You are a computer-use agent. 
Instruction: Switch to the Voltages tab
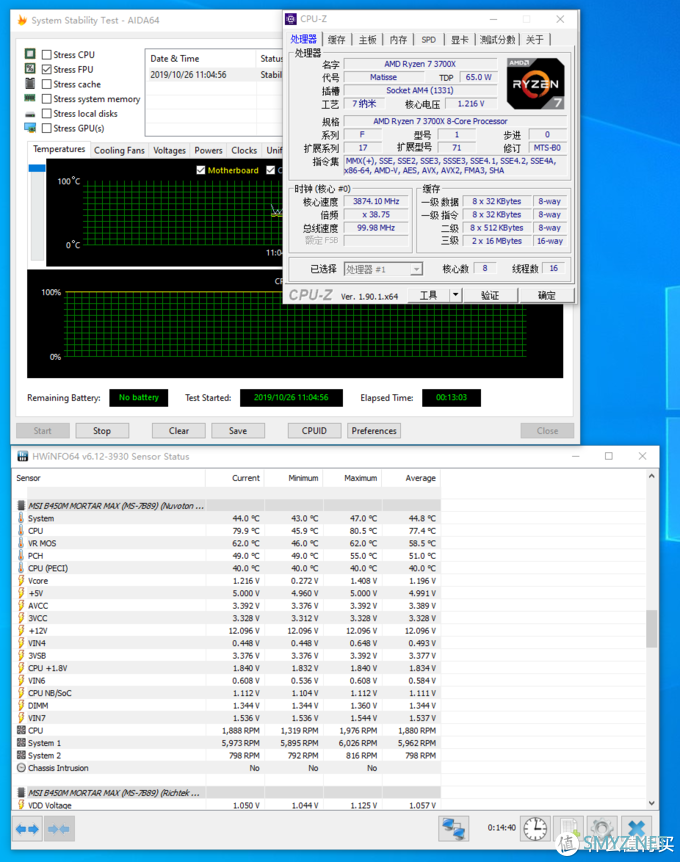click(169, 151)
